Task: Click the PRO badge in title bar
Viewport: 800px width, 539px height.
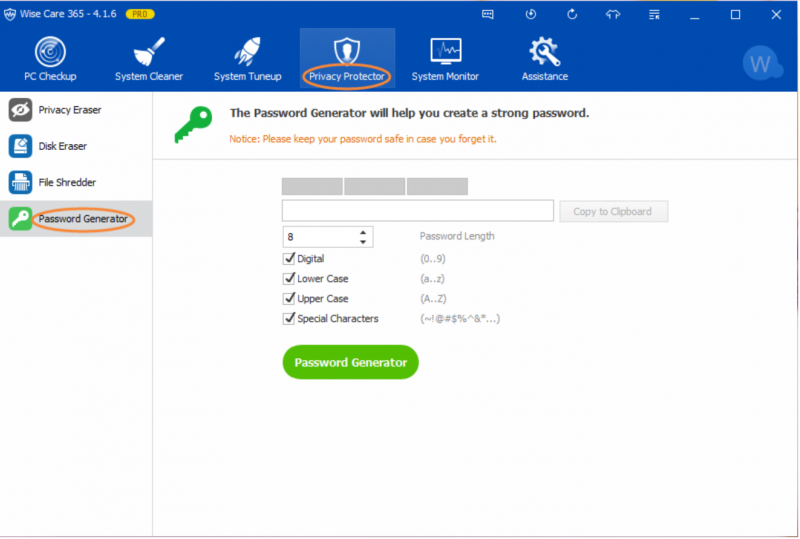Action: [x=140, y=14]
